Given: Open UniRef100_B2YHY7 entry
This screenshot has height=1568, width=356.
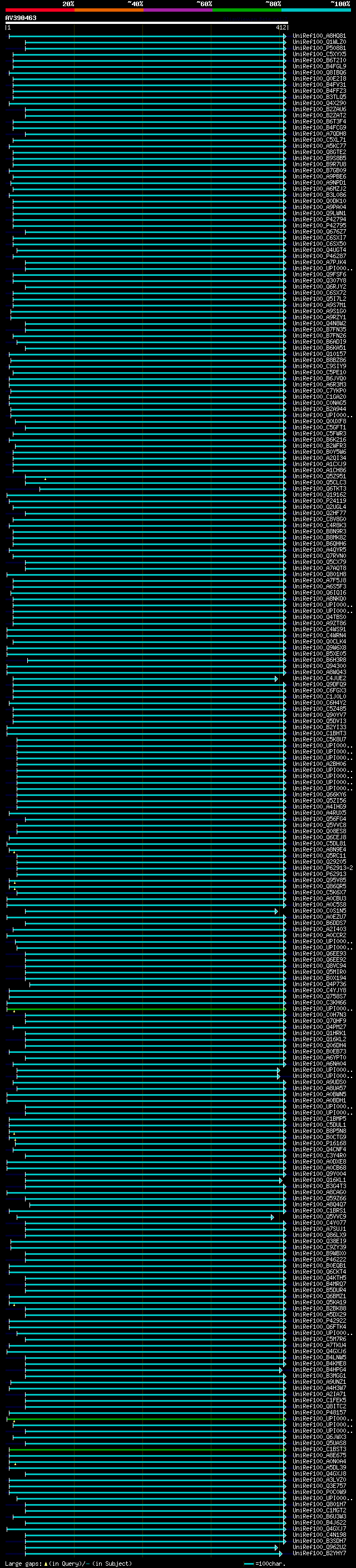Looking at the screenshot, I should pos(319,1553).
